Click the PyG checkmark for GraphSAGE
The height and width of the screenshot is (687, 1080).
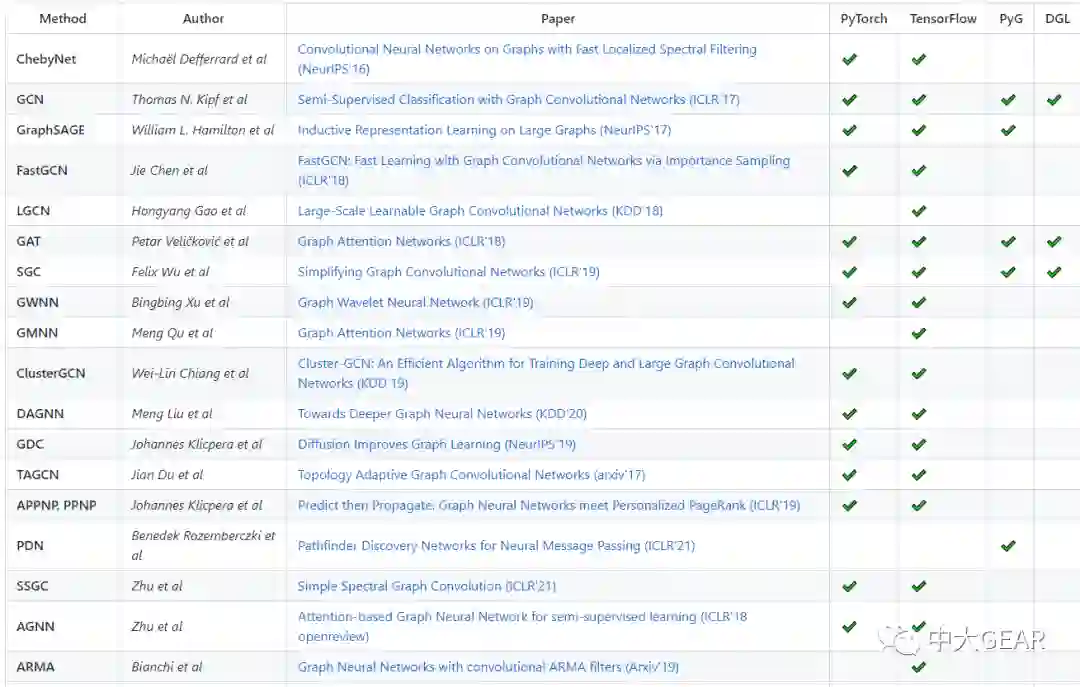(x=1008, y=130)
